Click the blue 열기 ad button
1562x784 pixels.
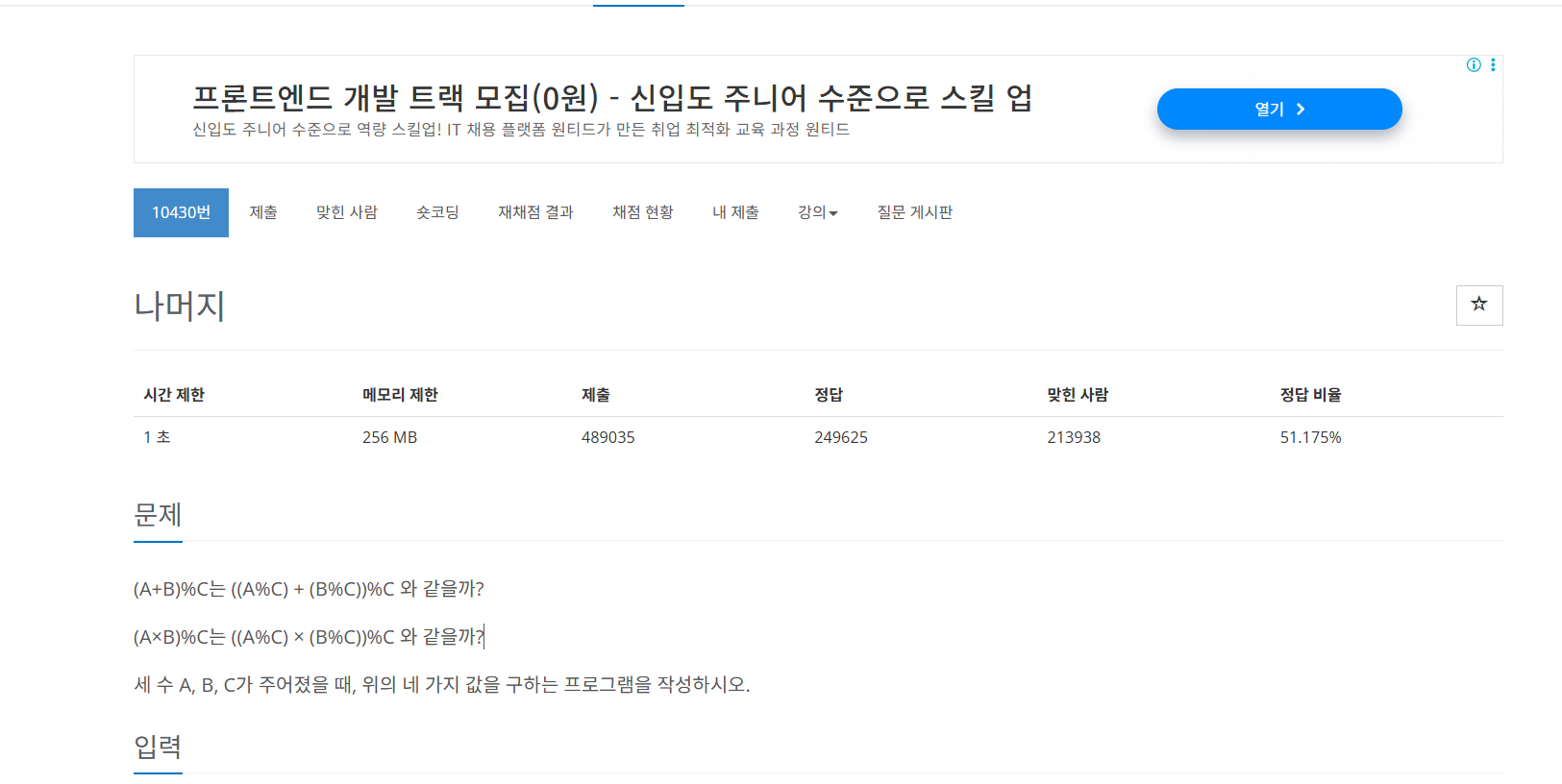click(x=1279, y=109)
